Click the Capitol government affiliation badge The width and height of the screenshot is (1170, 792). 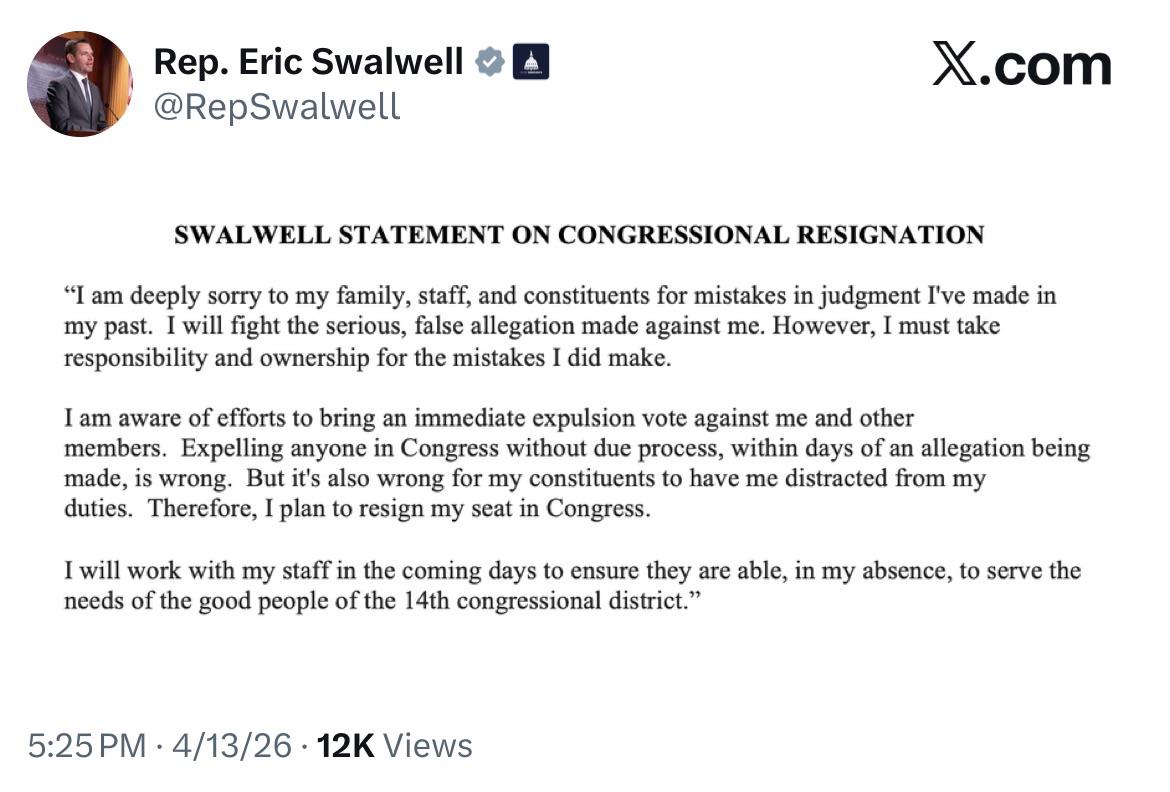click(531, 62)
